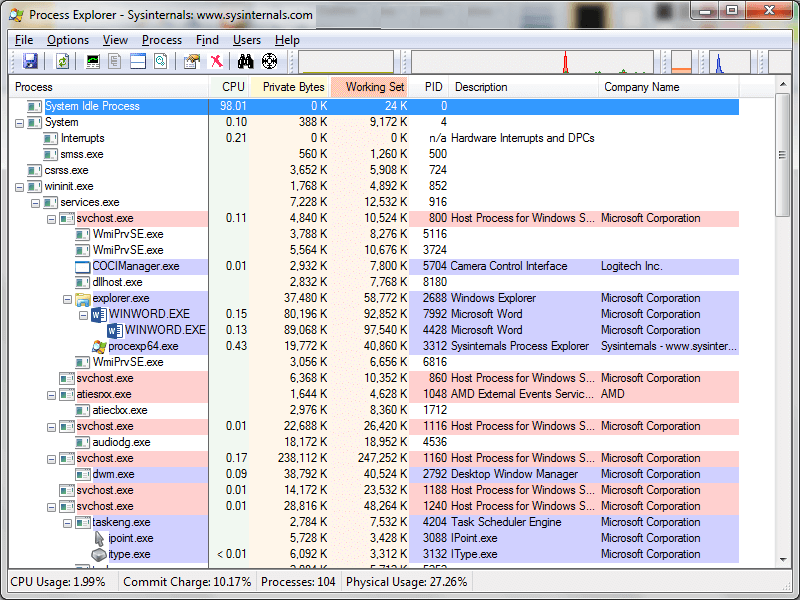Click the dwm.exe process icon
The height and width of the screenshot is (600, 800).
83,474
